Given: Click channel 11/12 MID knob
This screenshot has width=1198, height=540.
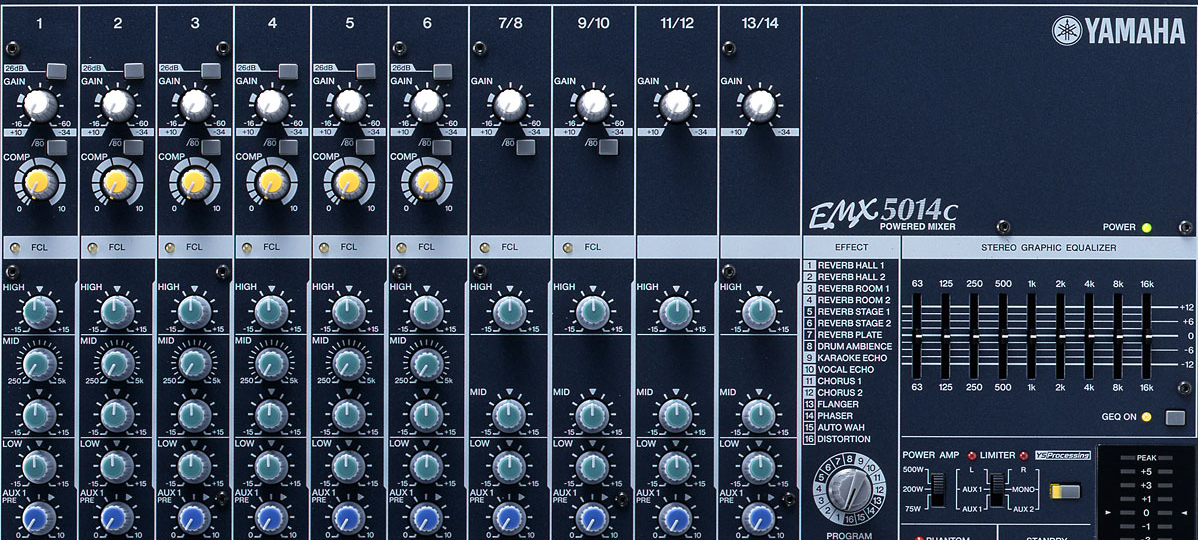Looking at the screenshot, I should click(675, 416).
